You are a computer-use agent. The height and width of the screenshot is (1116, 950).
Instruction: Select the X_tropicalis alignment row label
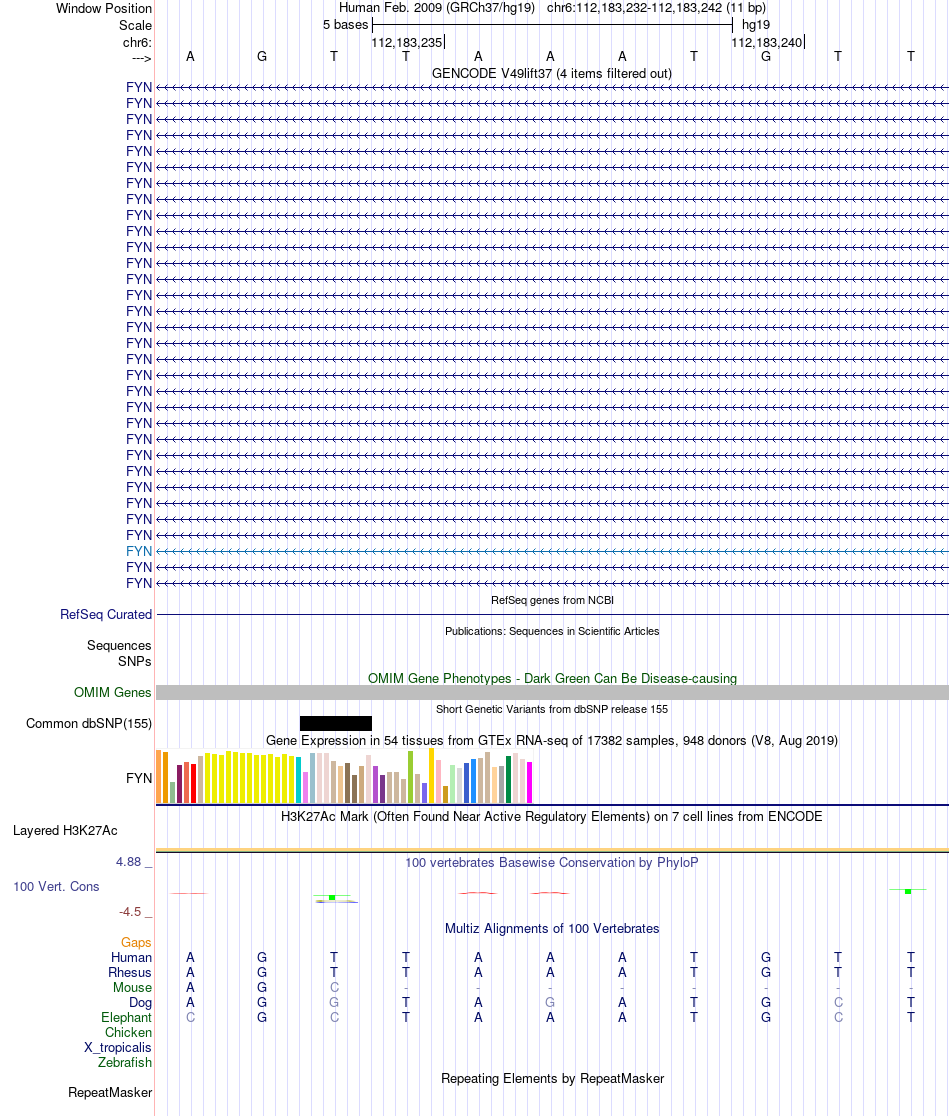coord(117,1048)
